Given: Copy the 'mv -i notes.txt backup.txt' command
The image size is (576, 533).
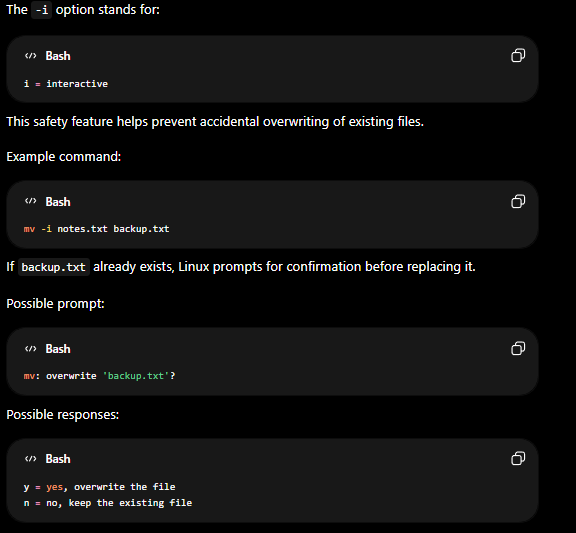Looking at the screenshot, I should click(x=518, y=201).
